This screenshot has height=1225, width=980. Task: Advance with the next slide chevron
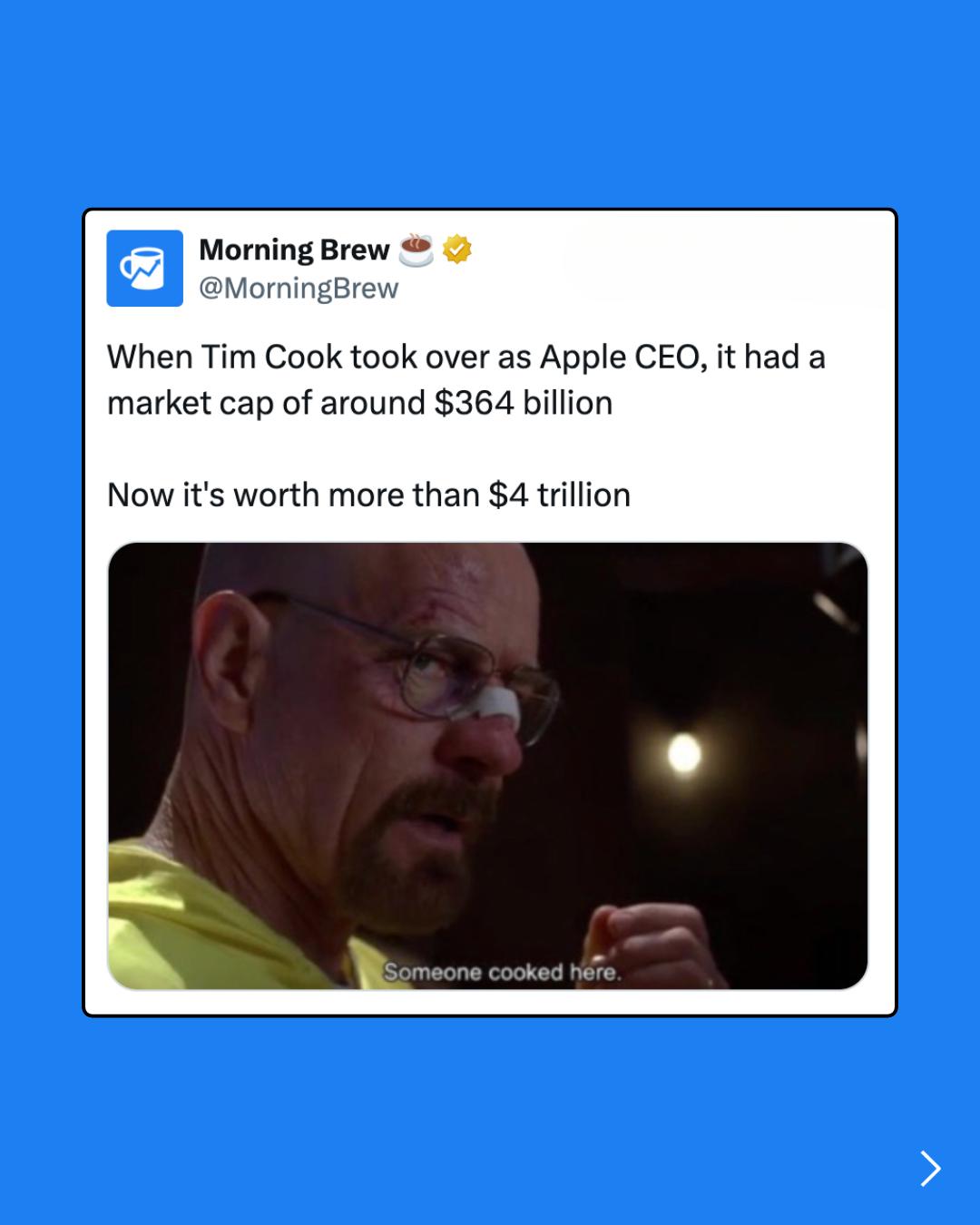coord(930,1168)
